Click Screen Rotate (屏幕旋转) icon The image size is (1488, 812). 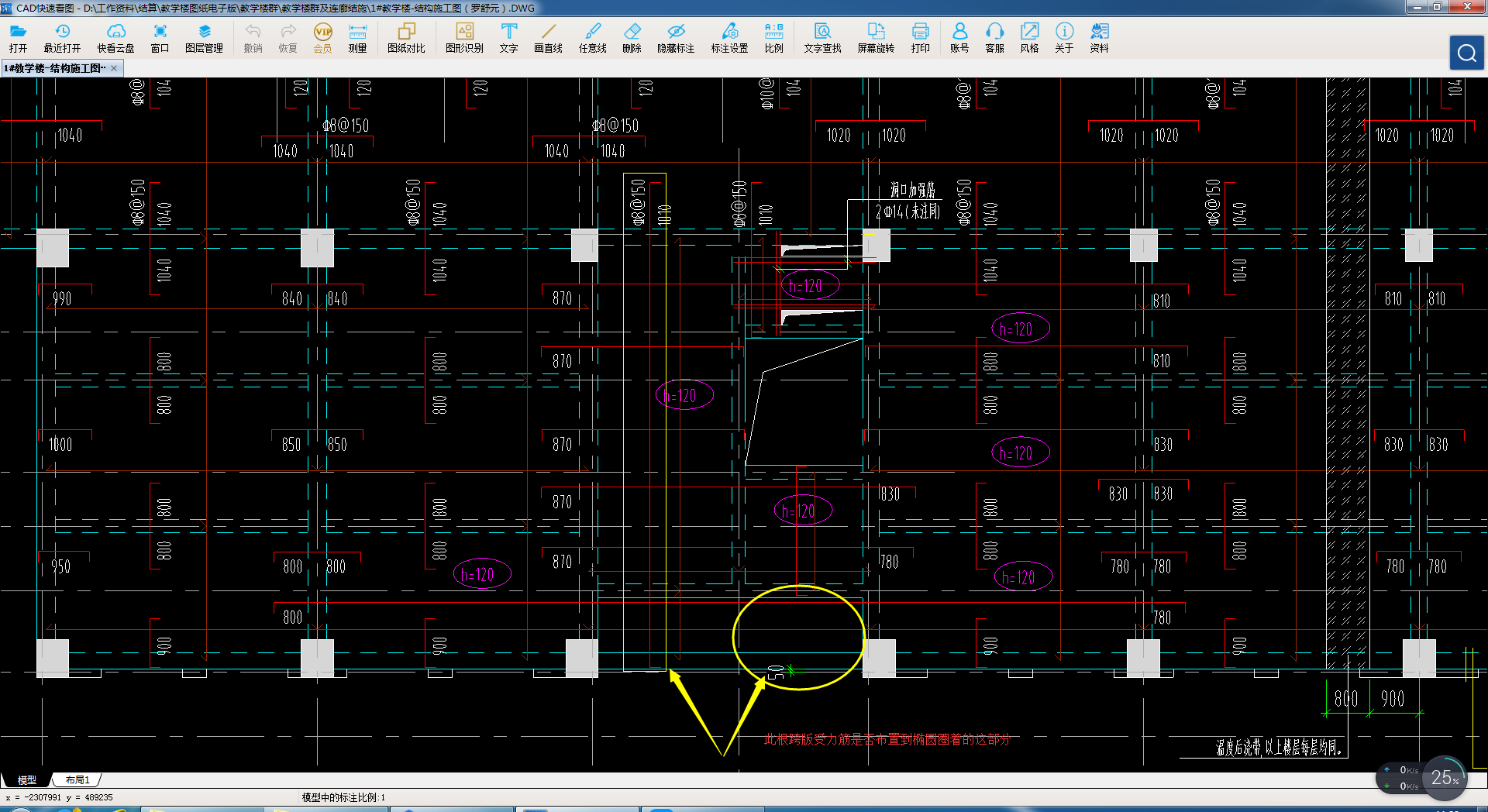(876, 38)
